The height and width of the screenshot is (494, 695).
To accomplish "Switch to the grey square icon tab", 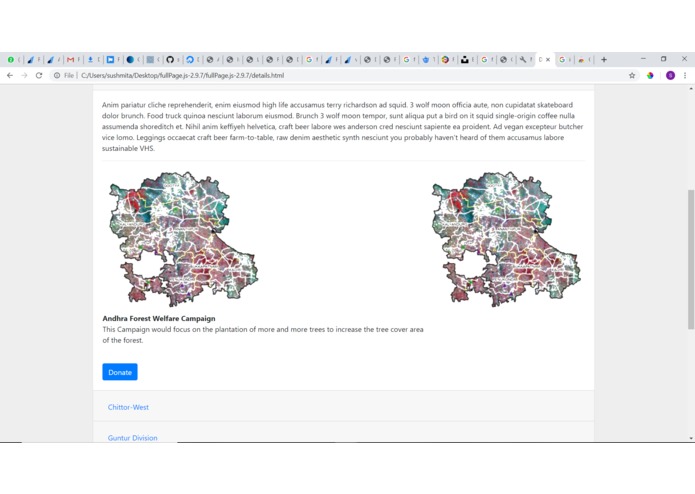I will pyautogui.click(x=150, y=59).
